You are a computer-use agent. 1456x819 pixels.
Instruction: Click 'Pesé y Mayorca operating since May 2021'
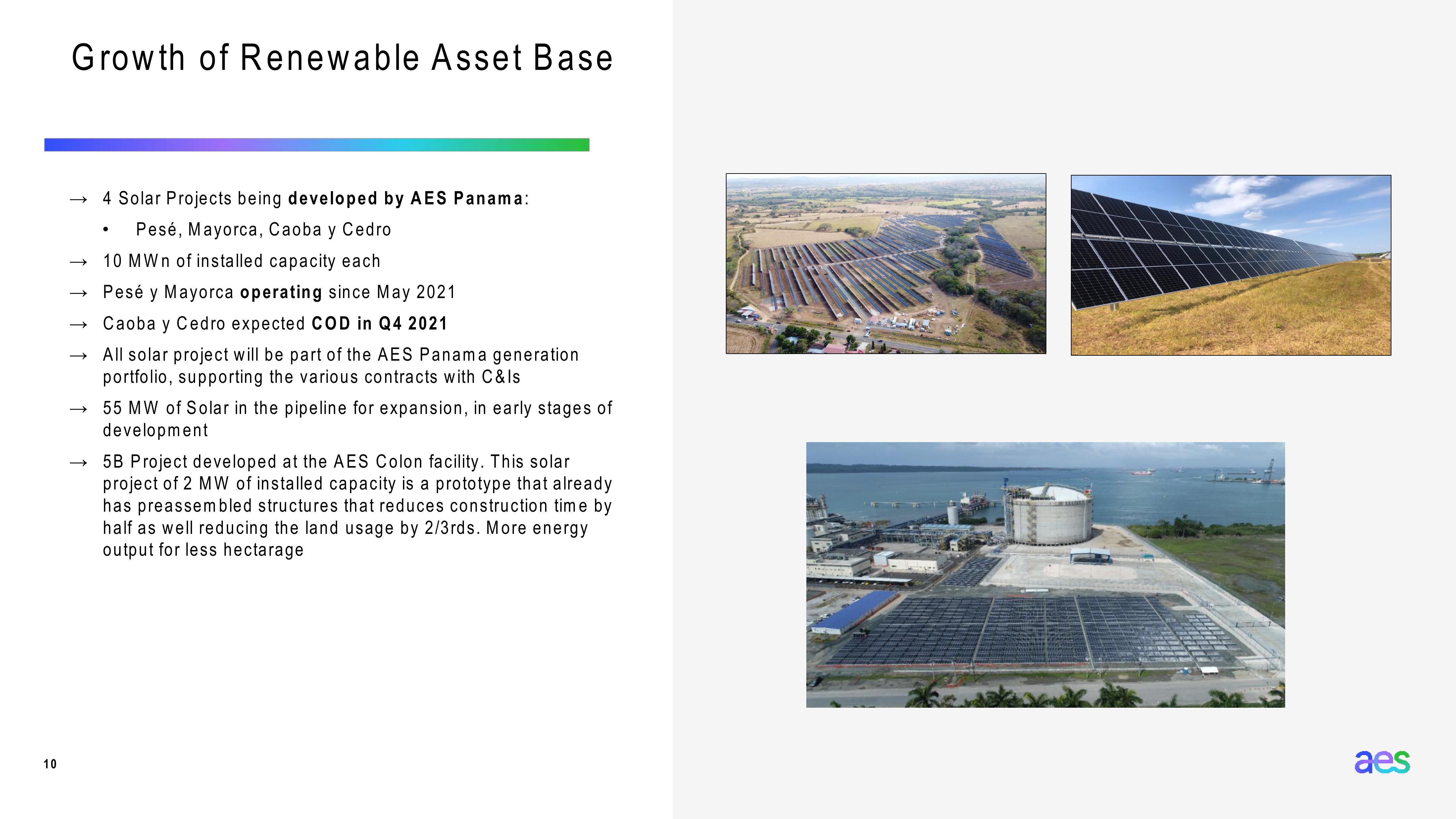pyautogui.click(x=279, y=292)
